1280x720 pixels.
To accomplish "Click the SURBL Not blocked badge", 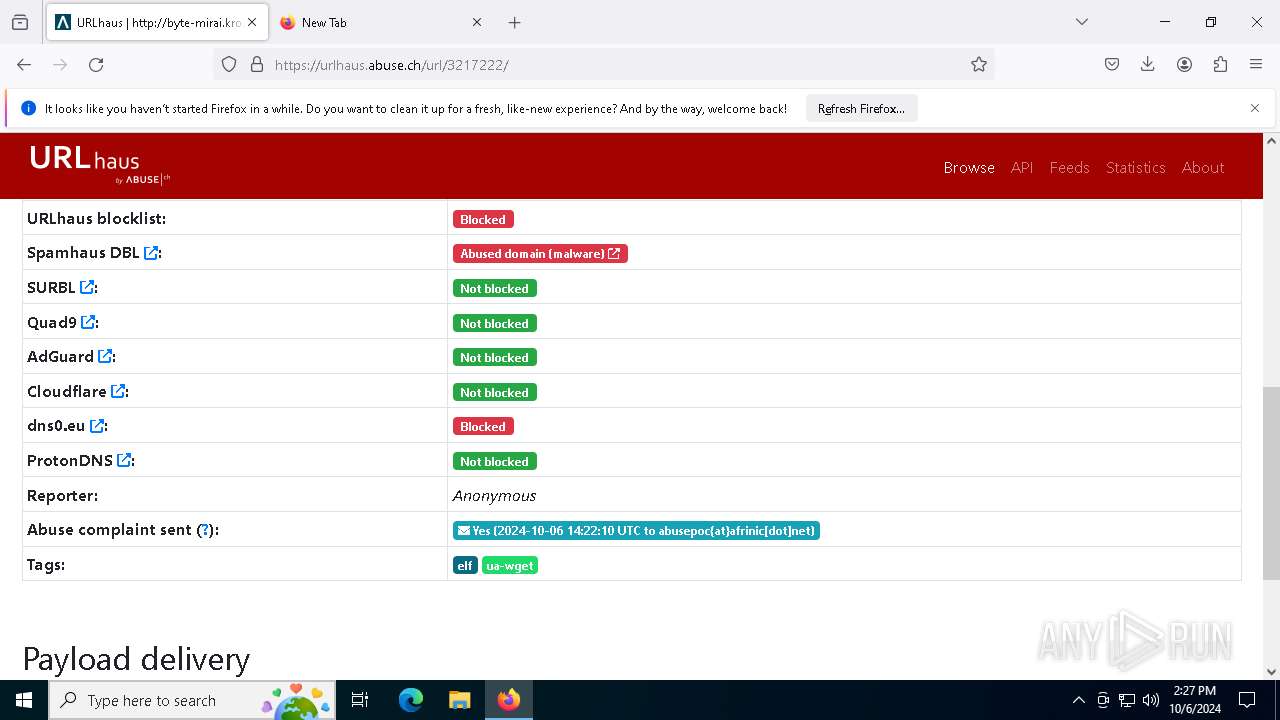I will (495, 288).
